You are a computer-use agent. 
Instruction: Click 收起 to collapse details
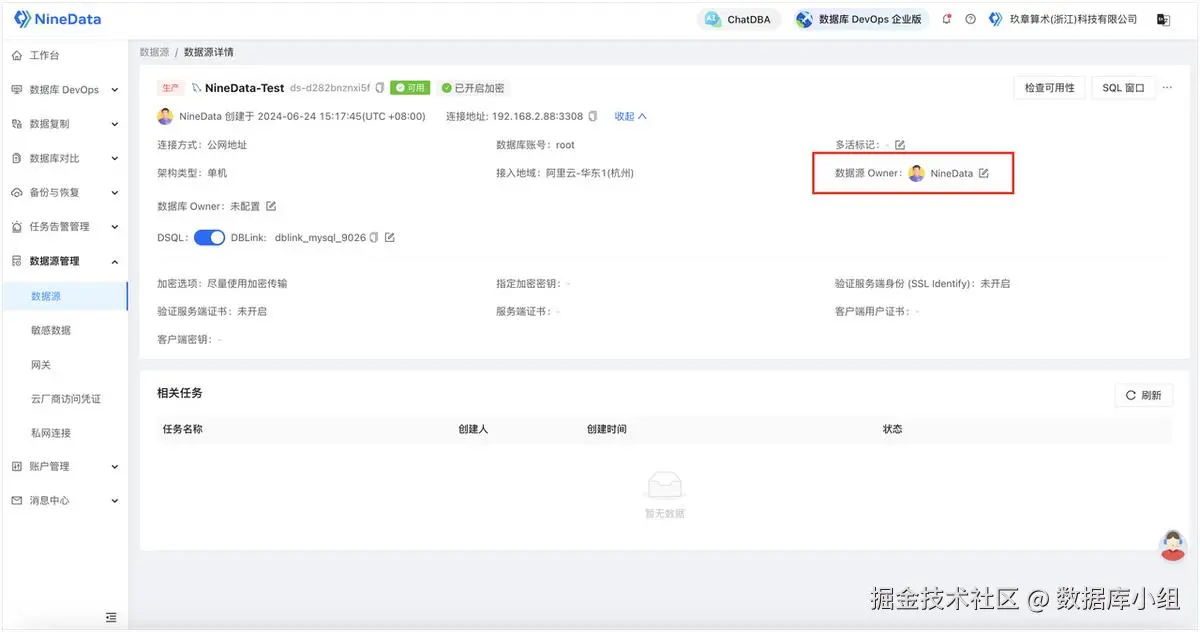(x=630, y=116)
